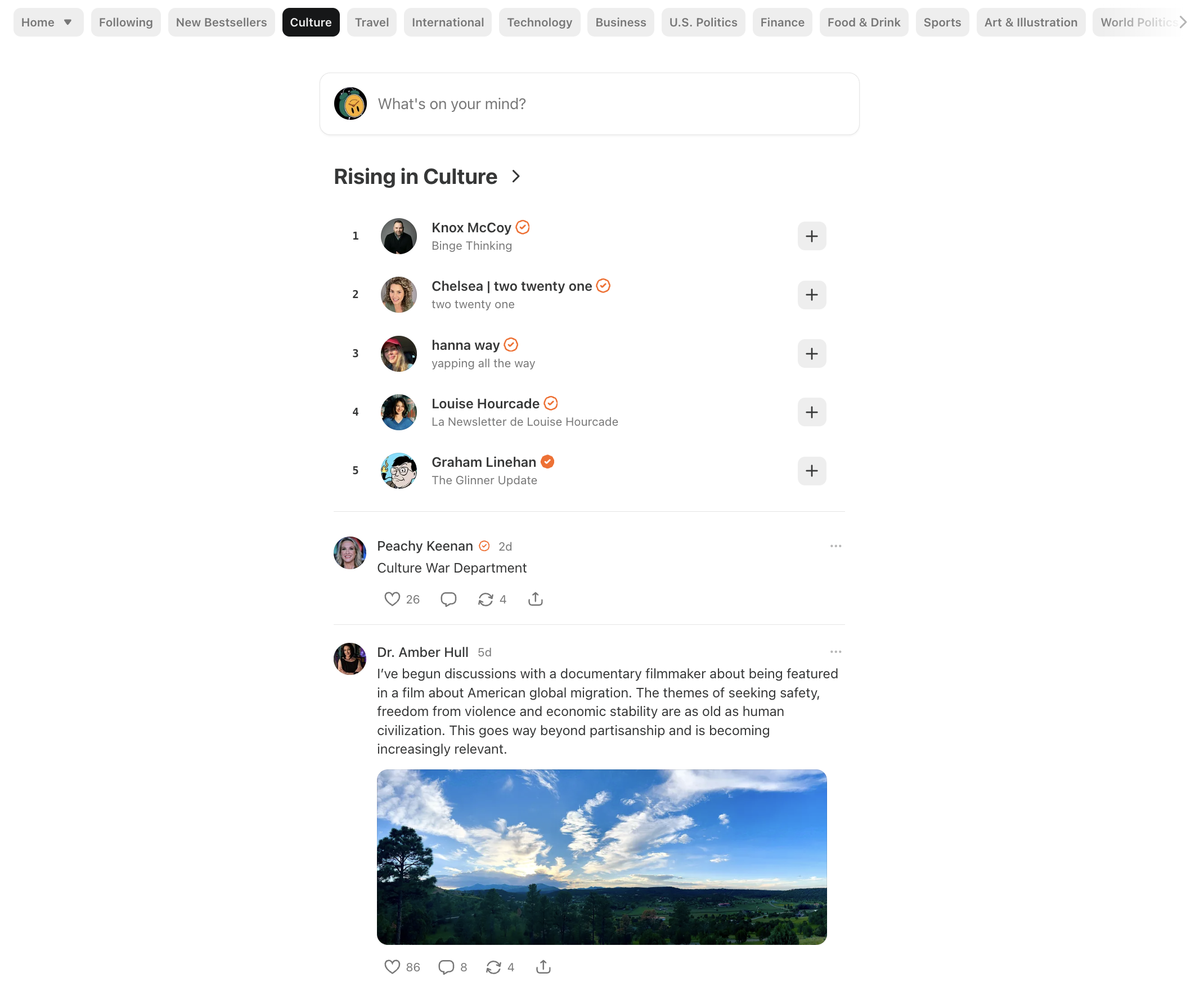Image resolution: width=1204 pixels, height=991 pixels.
Task: Follow hanna way with the plus button
Action: coord(811,353)
